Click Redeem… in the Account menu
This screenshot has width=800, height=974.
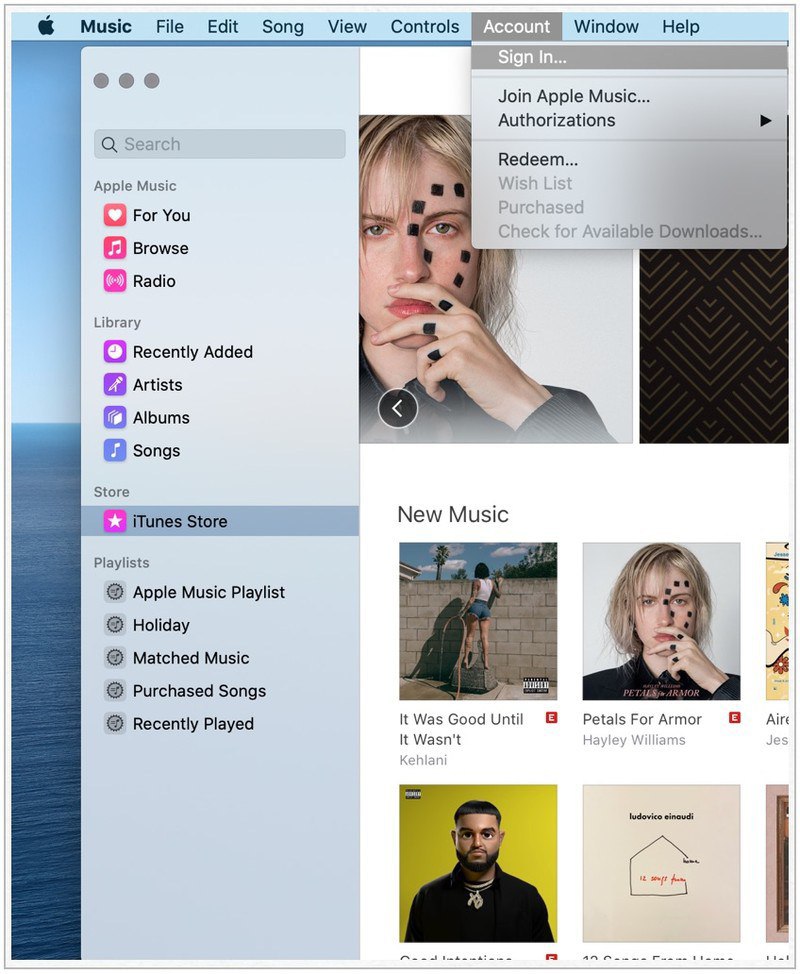coord(538,159)
